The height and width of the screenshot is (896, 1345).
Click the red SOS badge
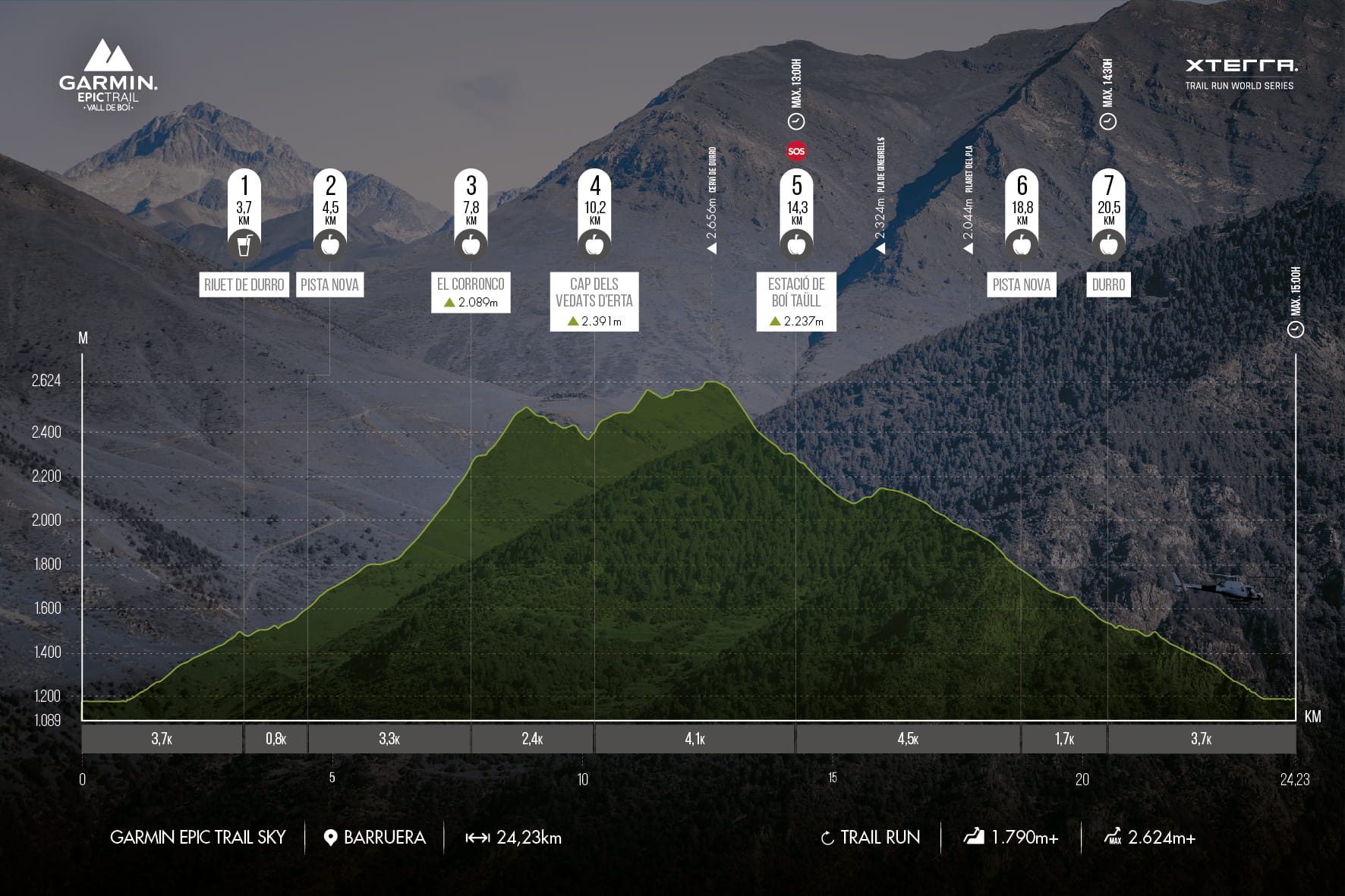(x=796, y=151)
